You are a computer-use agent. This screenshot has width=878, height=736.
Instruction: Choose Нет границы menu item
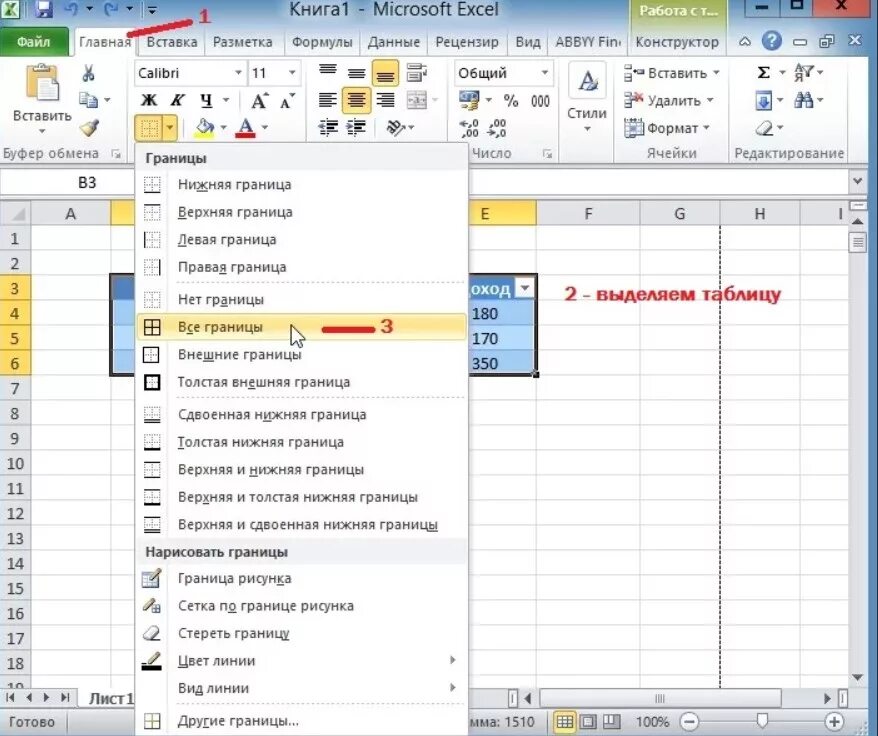pyautogui.click(x=301, y=300)
